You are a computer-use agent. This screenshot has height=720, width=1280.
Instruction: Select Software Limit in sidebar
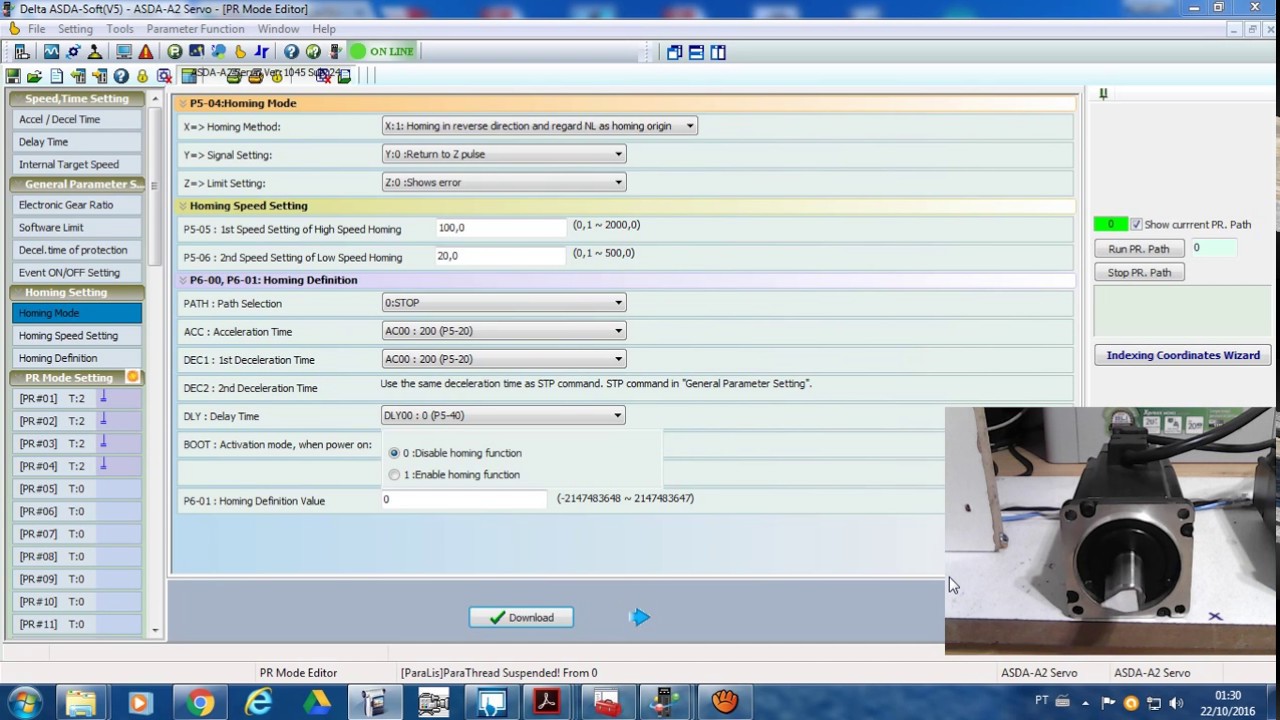(x=77, y=228)
